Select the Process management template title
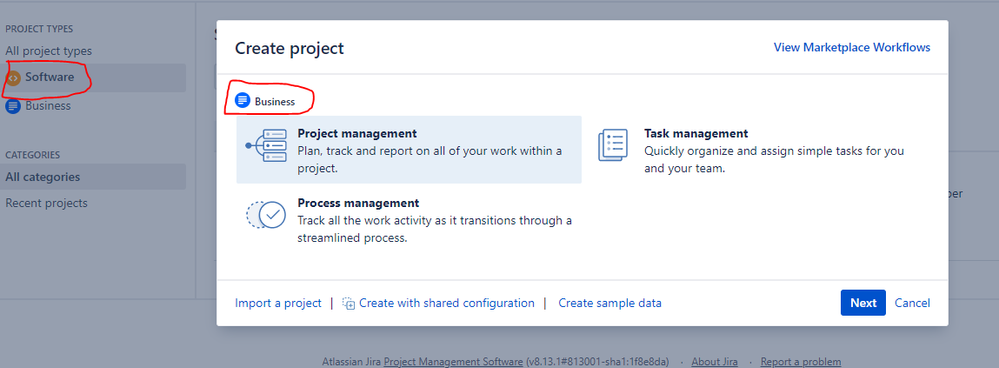999x368 pixels. 359,203
